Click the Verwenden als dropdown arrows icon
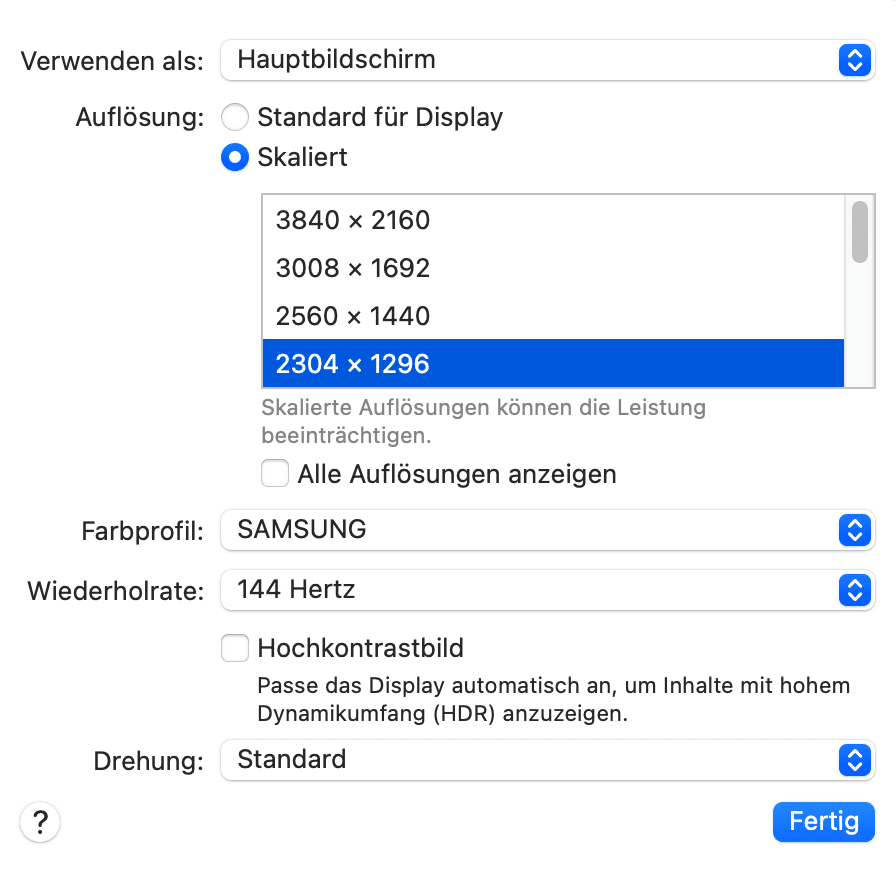The image size is (896, 878). [853, 60]
